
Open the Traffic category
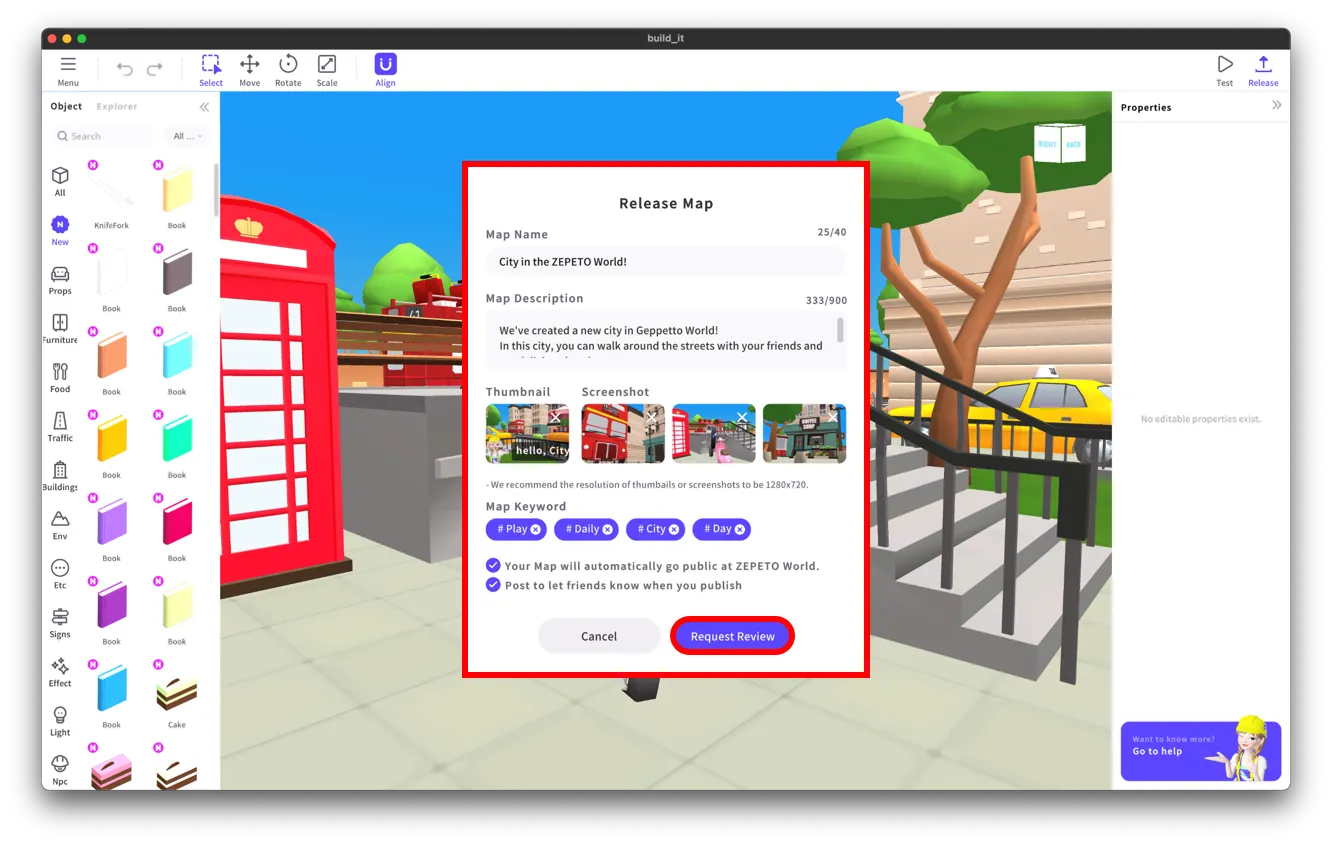60,426
